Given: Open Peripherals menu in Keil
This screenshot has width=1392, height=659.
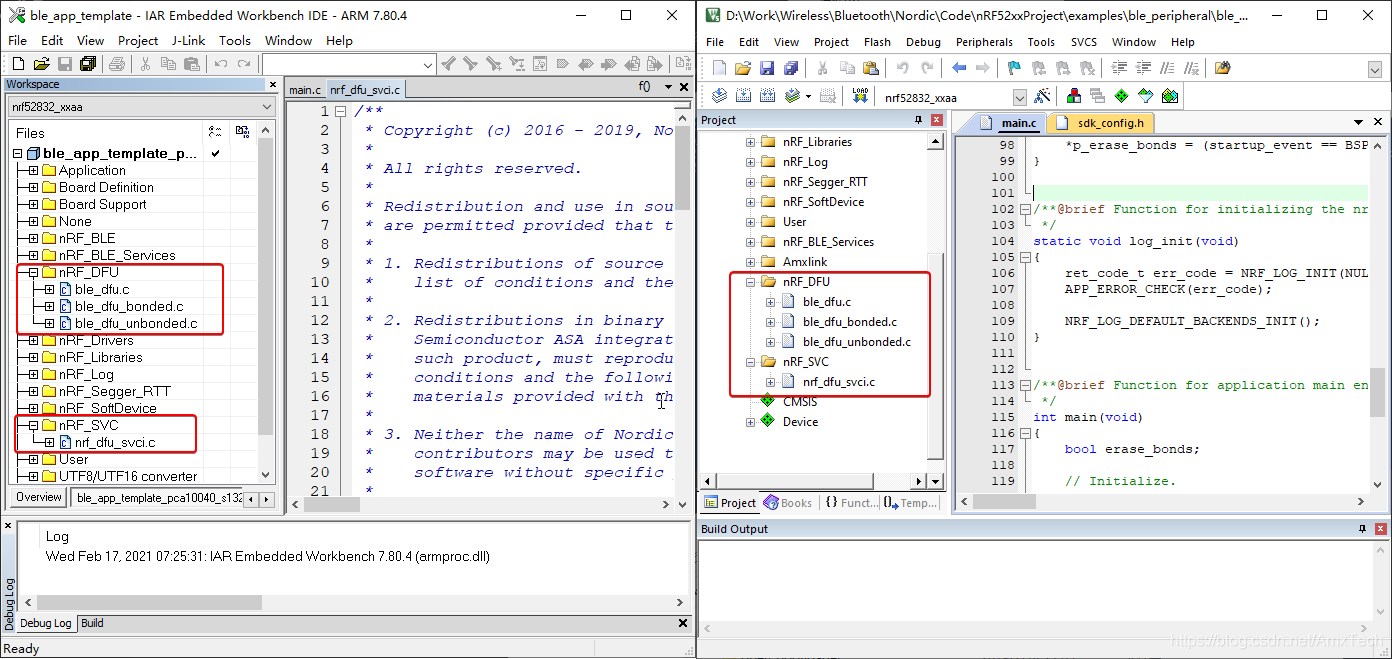Looking at the screenshot, I should tap(984, 42).
